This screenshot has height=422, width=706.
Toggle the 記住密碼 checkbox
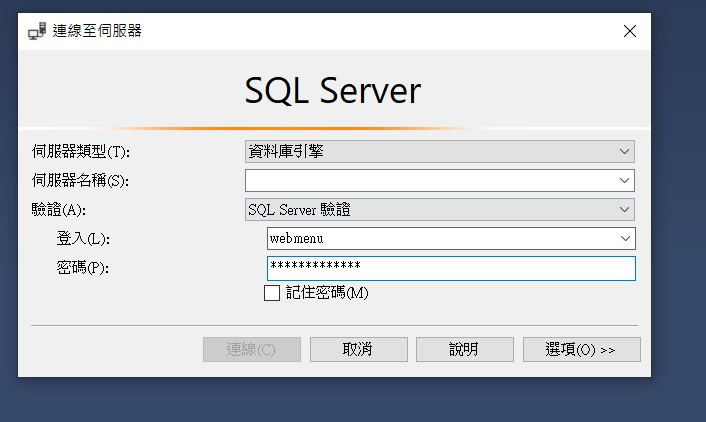[x=272, y=293]
